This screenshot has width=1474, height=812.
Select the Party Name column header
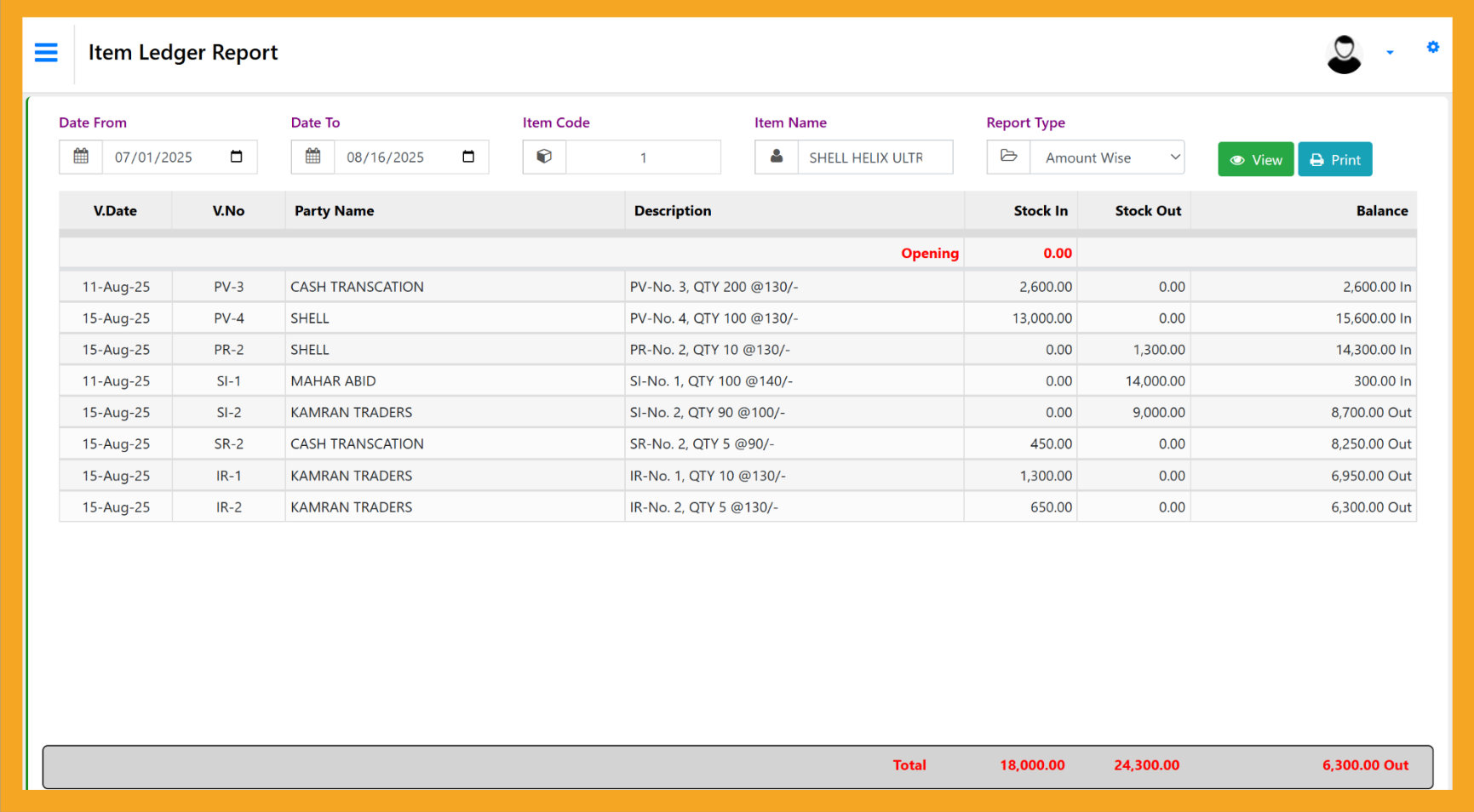tap(334, 210)
